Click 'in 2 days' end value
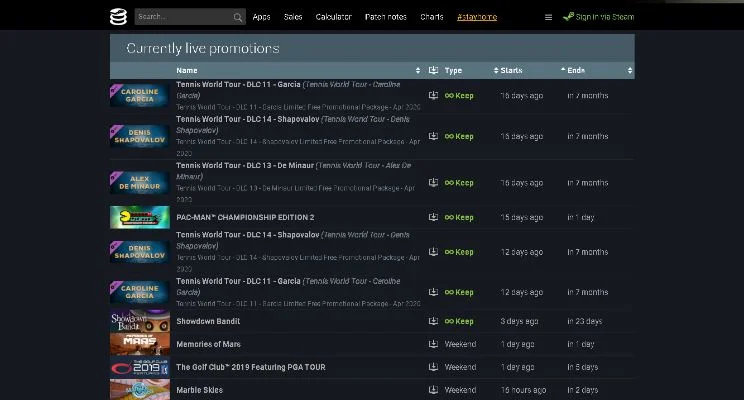This screenshot has width=744, height=400. 583,390
